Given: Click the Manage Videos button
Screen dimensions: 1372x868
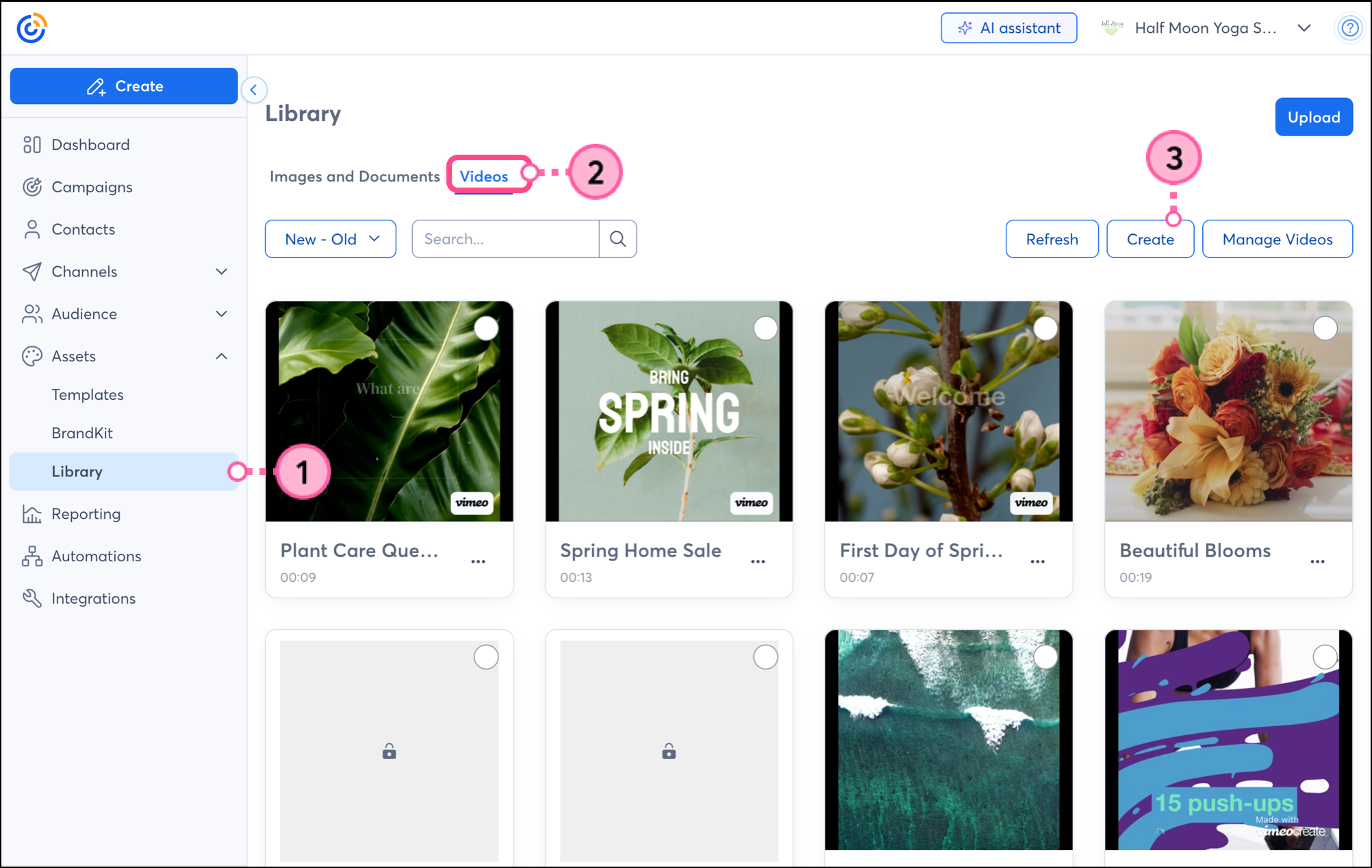Looking at the screenshot, I should pyautogui.click(x=1277, y=239).
